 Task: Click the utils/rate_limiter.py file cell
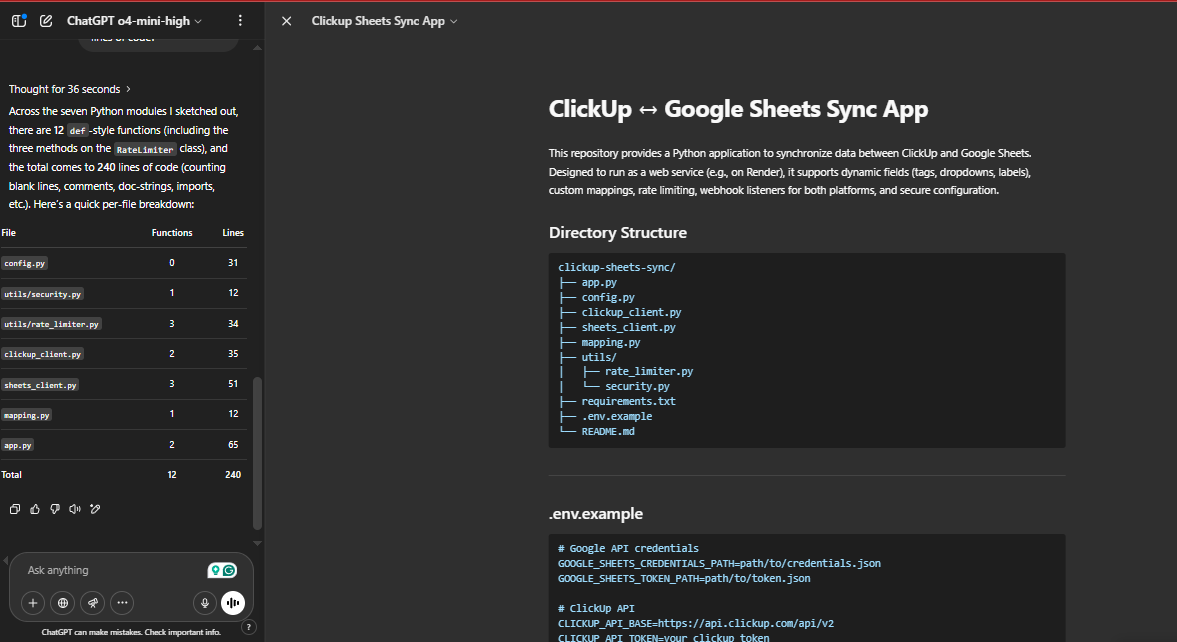[x=51, y=324]
